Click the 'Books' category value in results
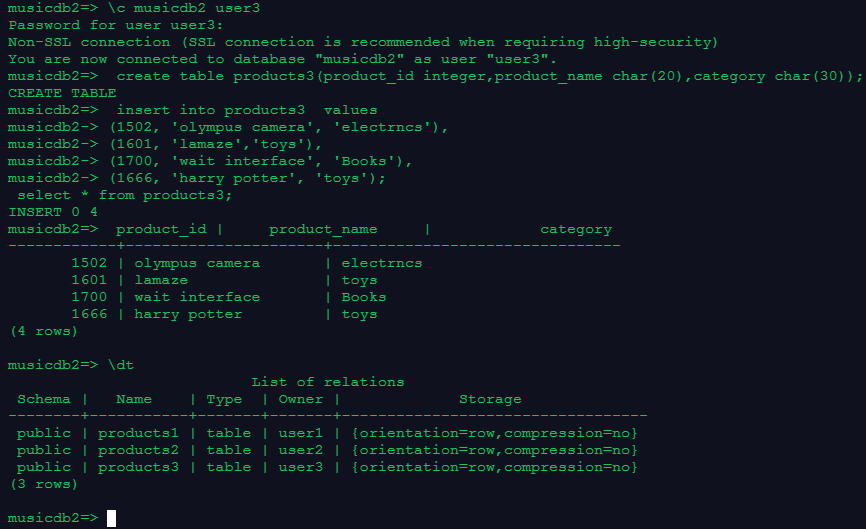Screen dimensions: 866x529 (364, 297)
